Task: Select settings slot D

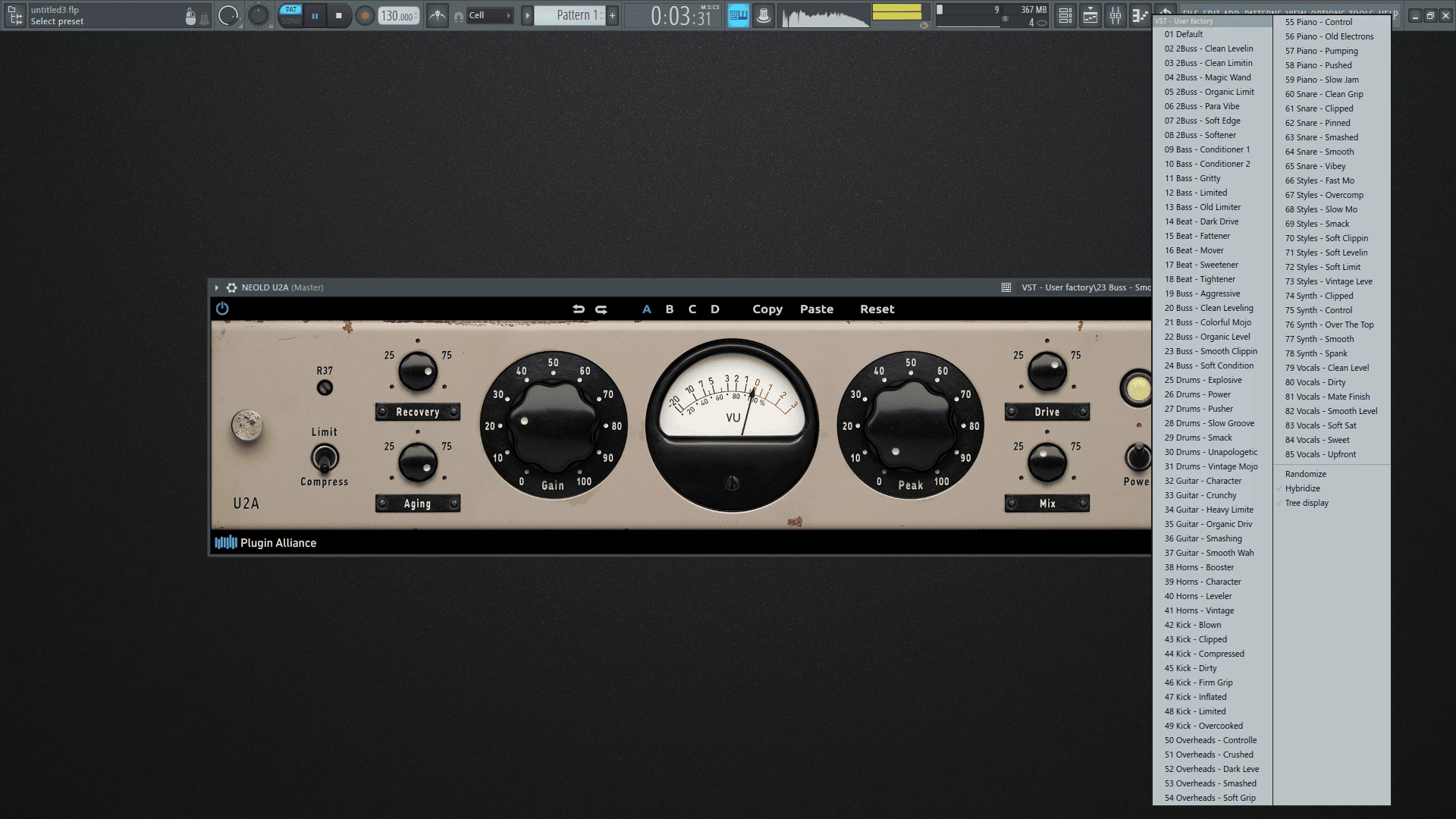Action: pyautogui.click(x=715, y=309)
